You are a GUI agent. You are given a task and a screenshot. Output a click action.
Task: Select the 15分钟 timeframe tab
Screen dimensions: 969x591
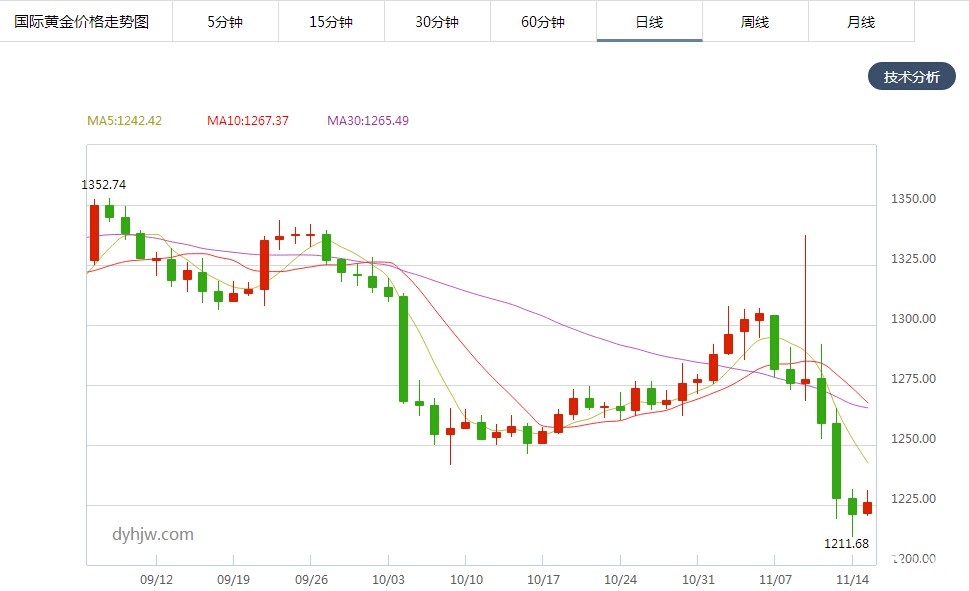(331, 22)
